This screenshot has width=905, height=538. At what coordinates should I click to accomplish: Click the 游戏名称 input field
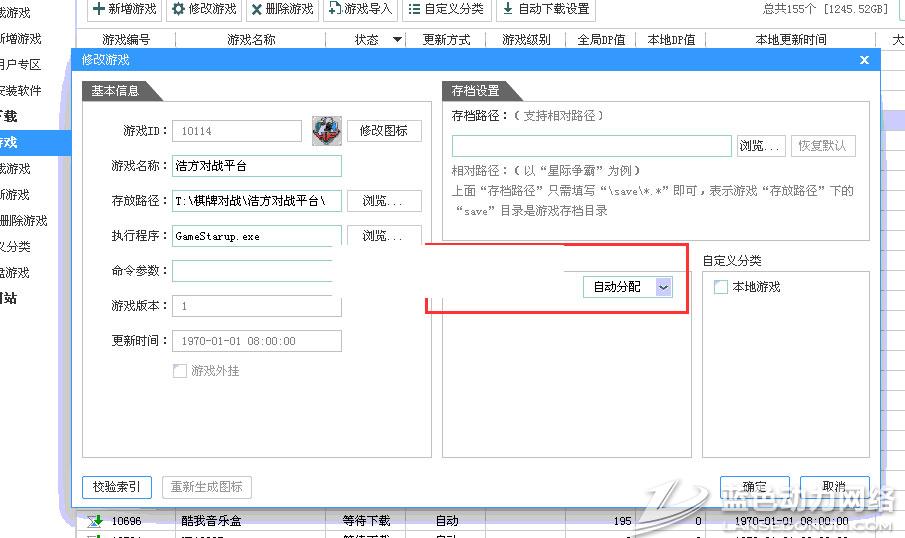click(256, 166)
